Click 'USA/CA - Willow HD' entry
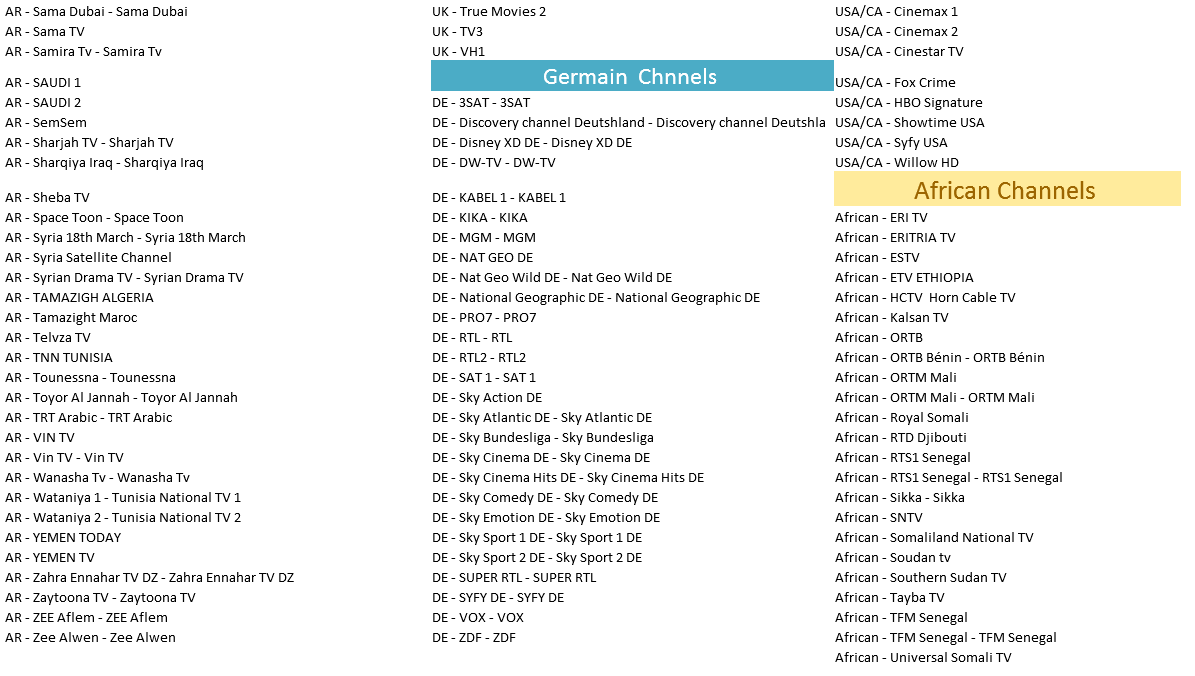Viewport: 1195px width, 676px height. (x=897, y=162)
